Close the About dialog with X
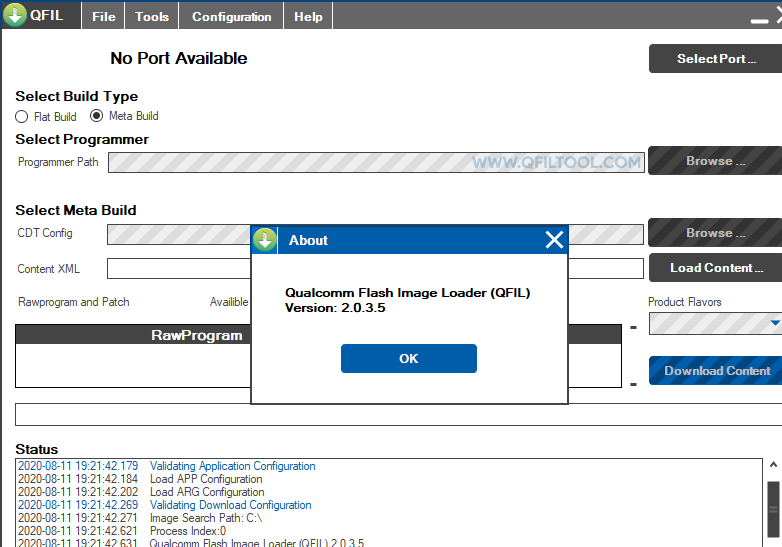 (554, 240)
